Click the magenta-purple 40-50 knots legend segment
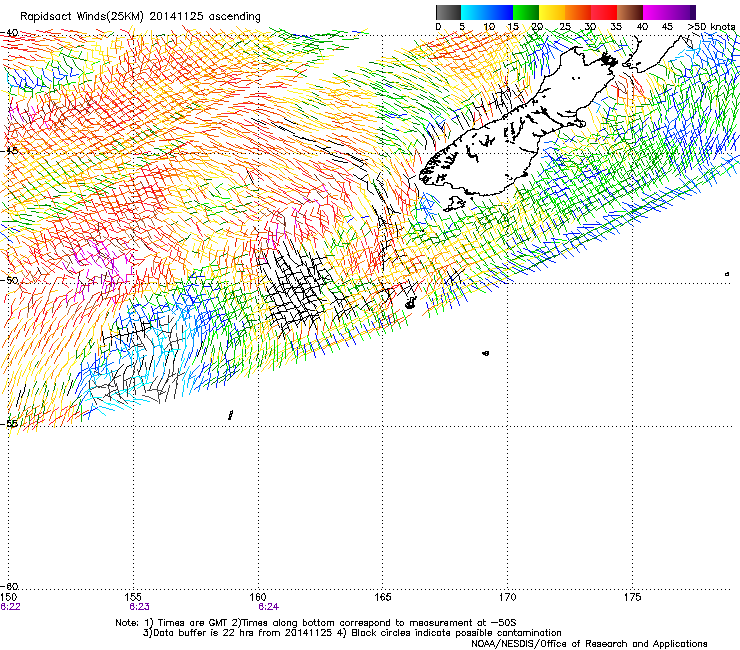 pos(669,12)
